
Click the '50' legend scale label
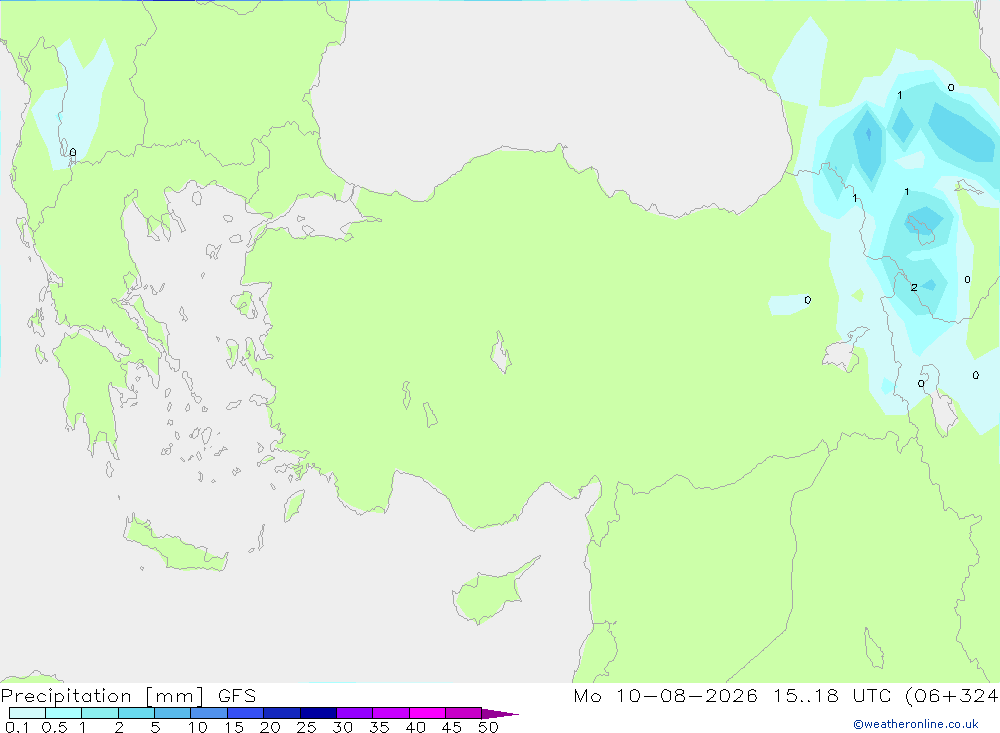click(488, 727)
